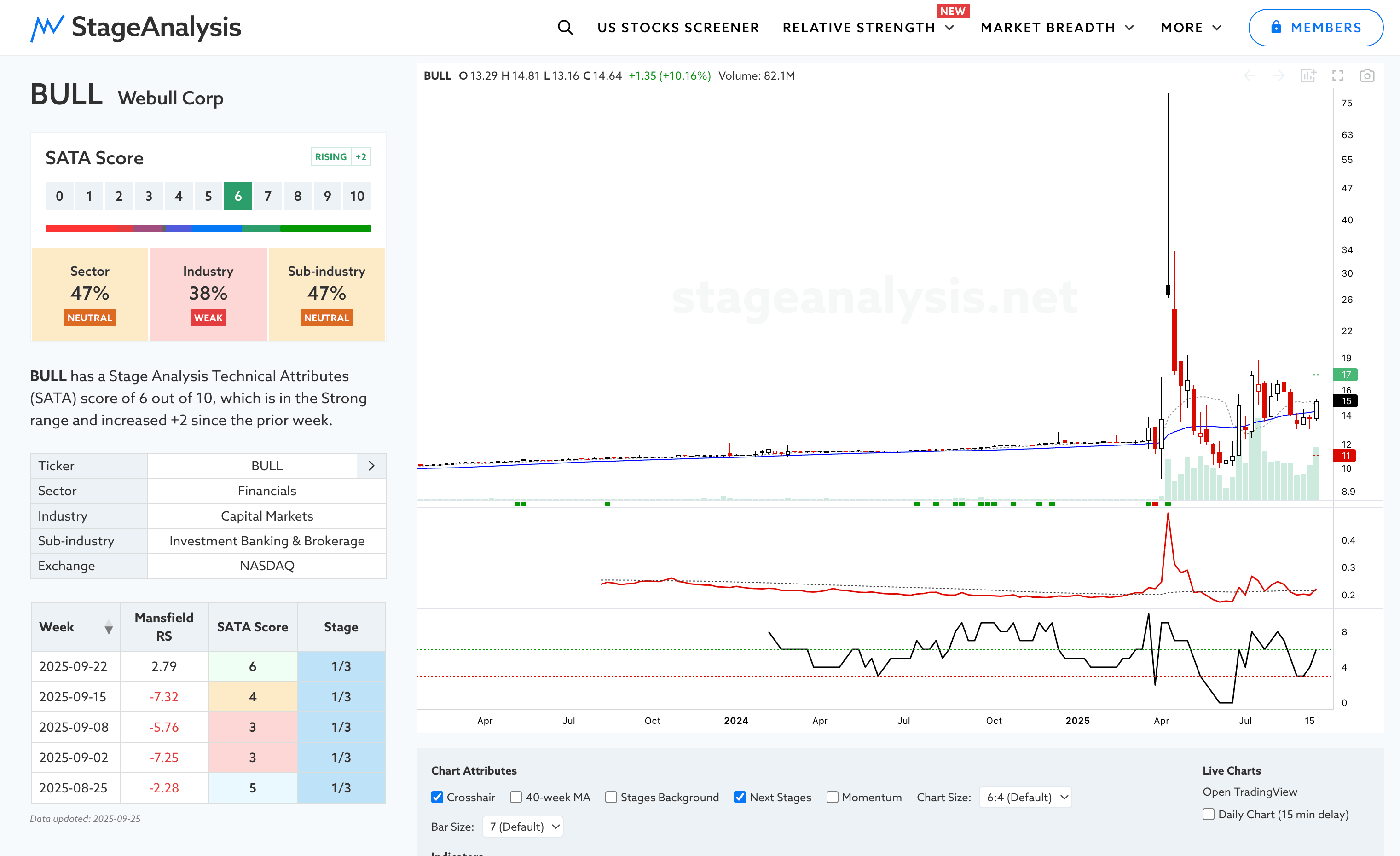Image resolution: width=1400 pixels, height=856 pixels.
Task: Go to next chart with right arrow
Action: [1279, 75]
